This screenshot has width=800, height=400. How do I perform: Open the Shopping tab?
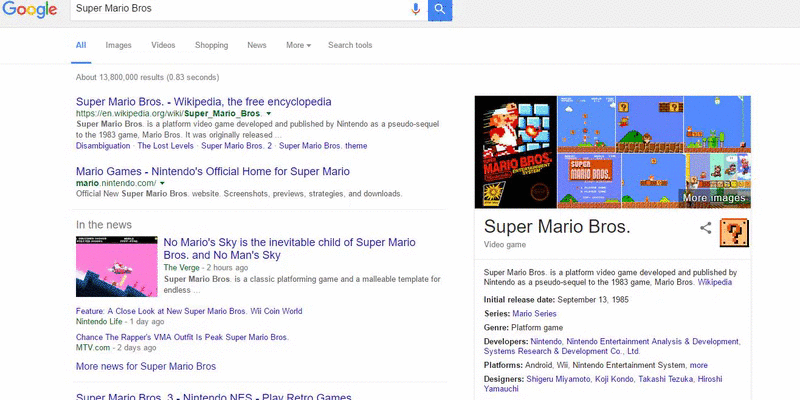[211, 45]
